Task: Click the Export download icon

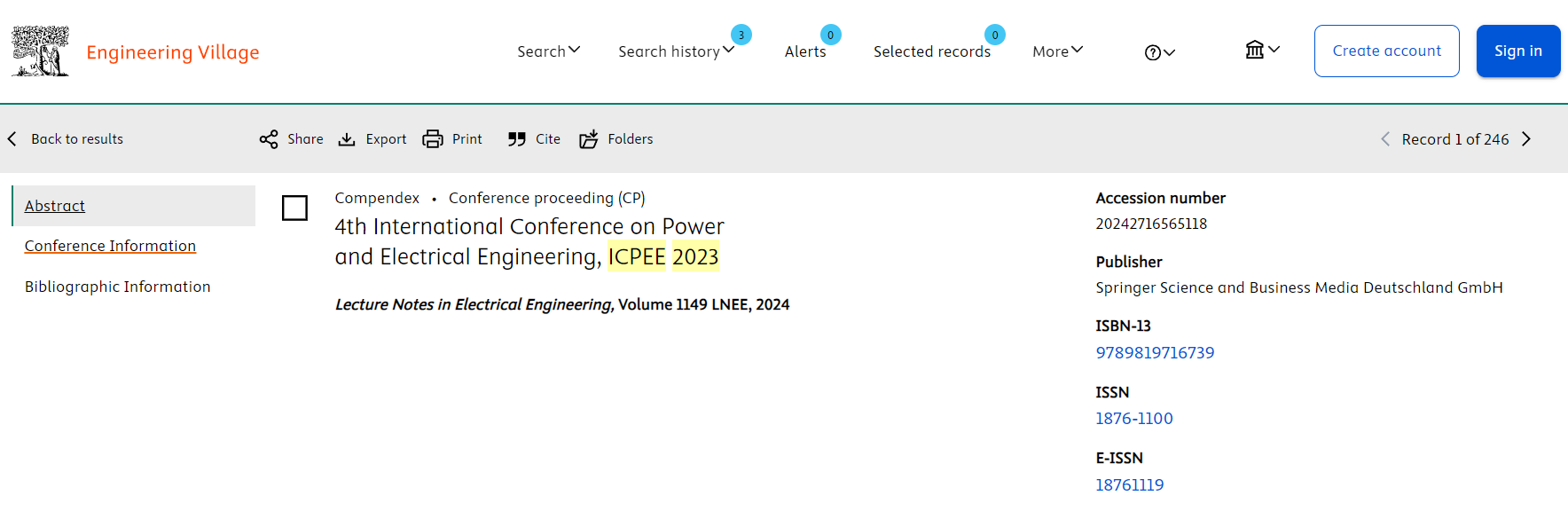Action: pos(347,139)
